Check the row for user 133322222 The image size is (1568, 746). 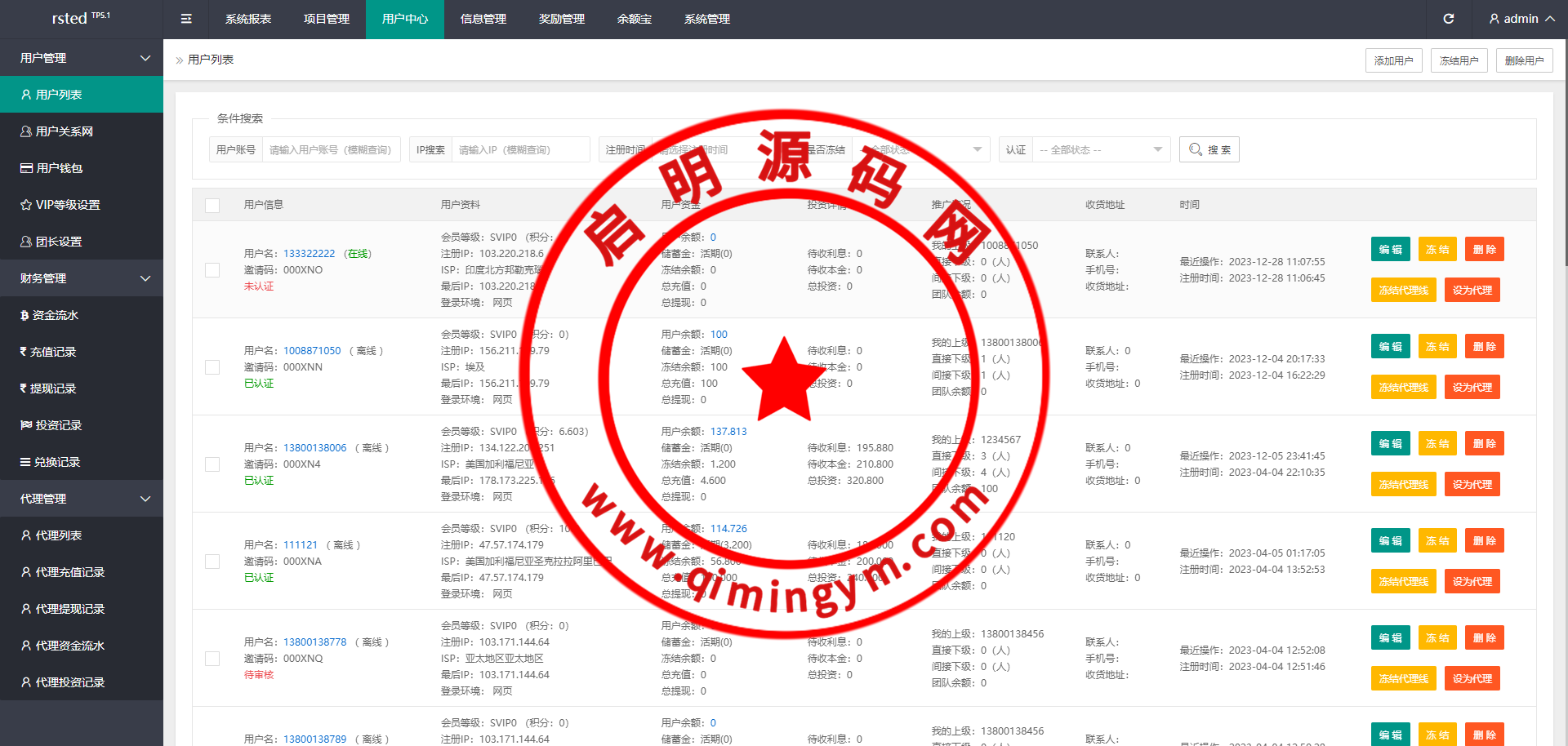coord(212,270)
